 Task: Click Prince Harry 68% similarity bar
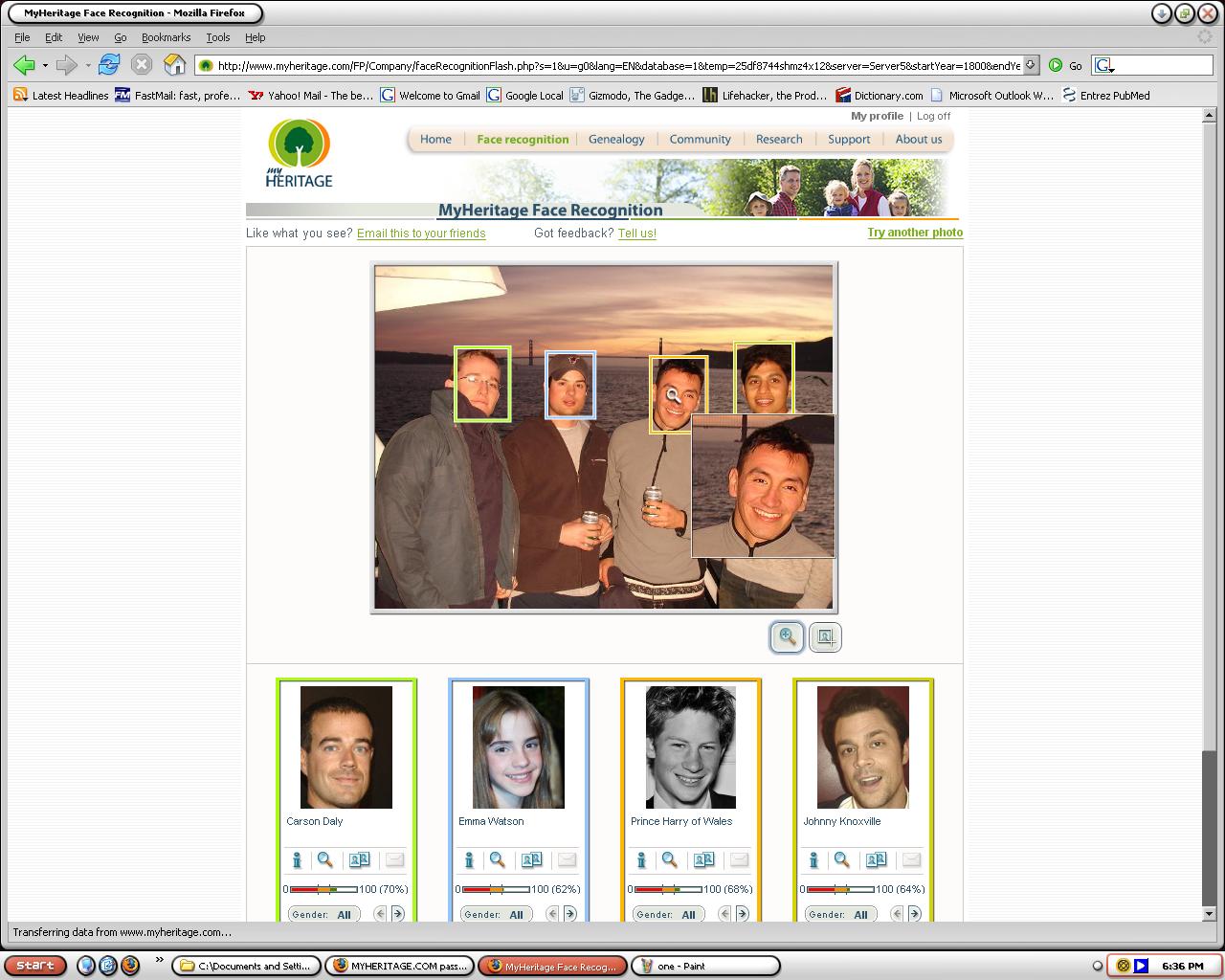click(668, 889)
